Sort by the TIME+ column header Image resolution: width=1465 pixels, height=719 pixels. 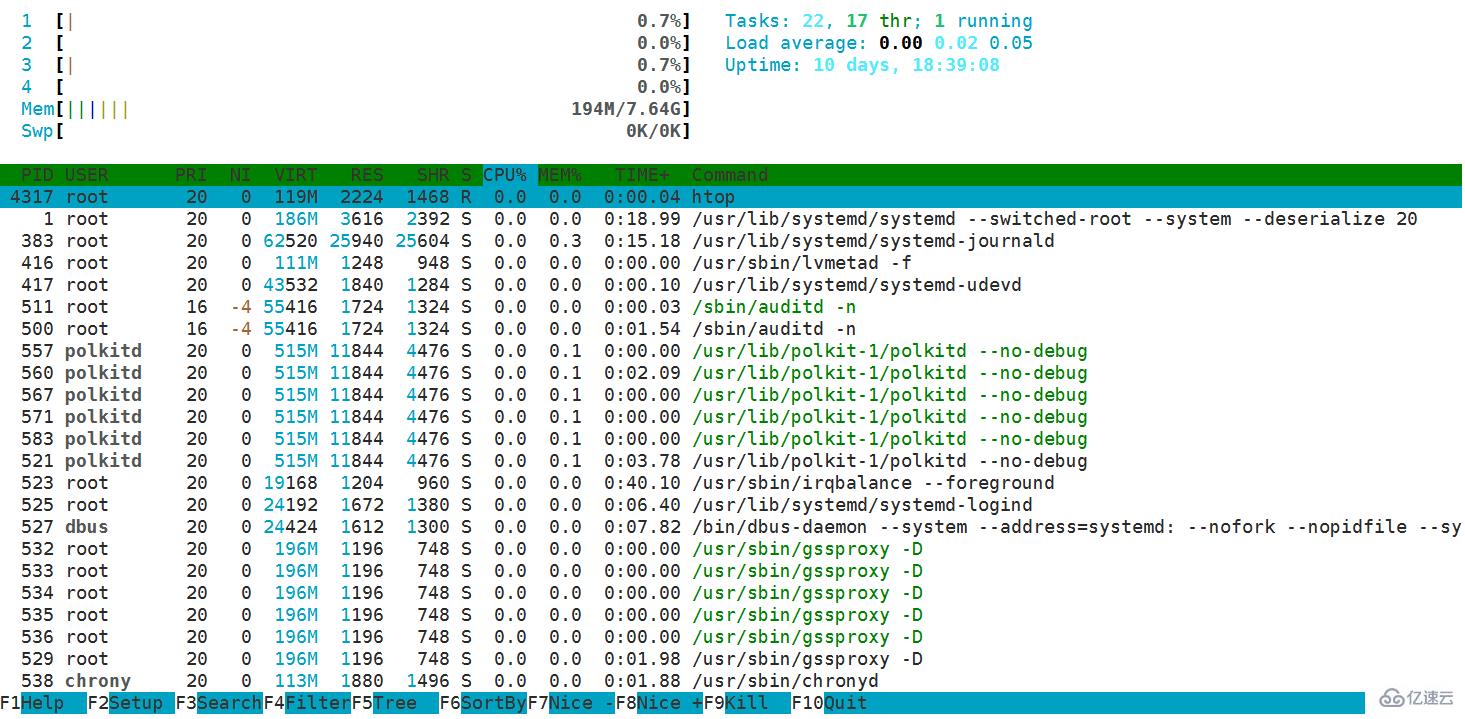point(642,175)
